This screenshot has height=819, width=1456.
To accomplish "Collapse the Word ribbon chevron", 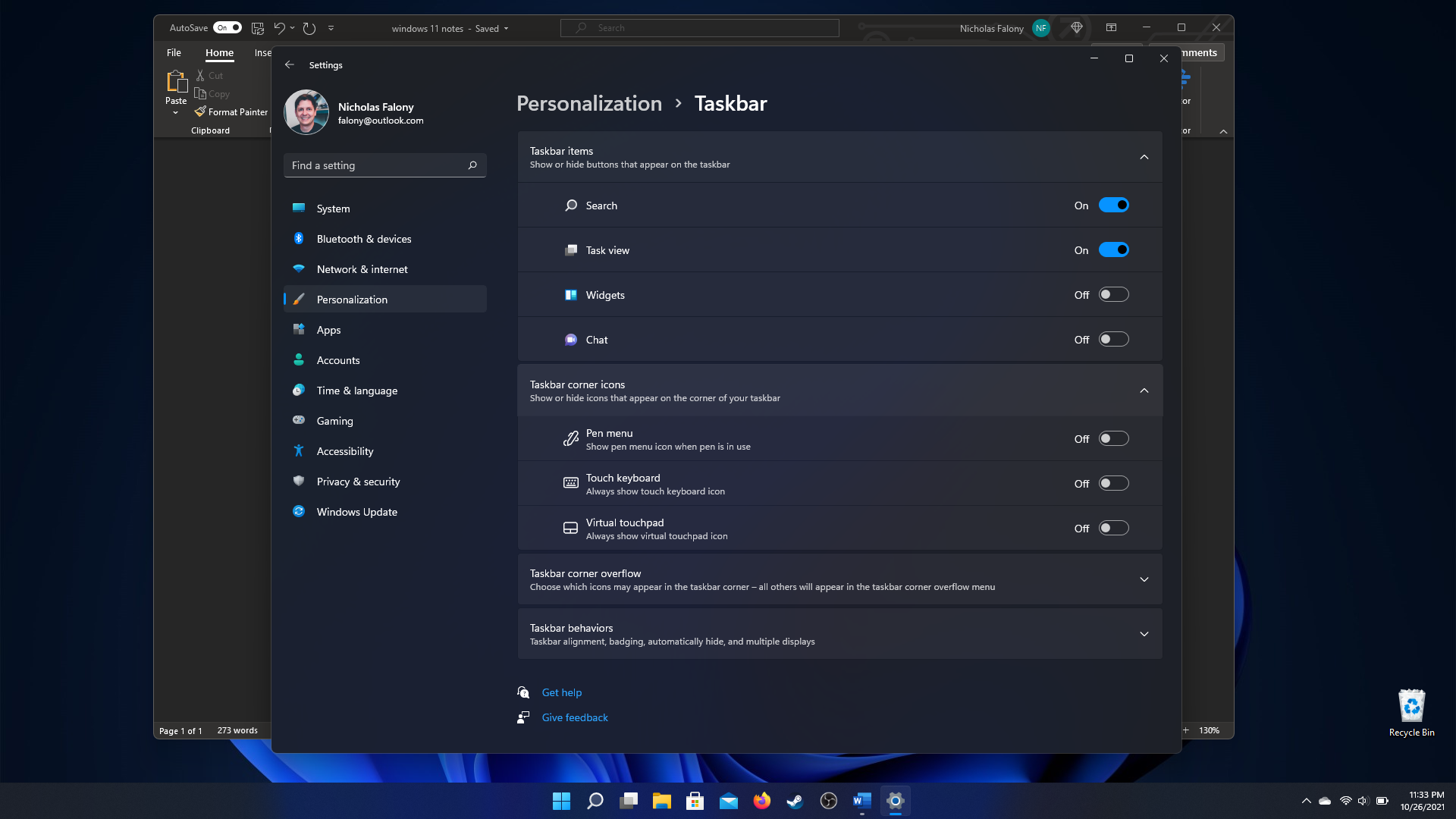I will click(1223, 131).
